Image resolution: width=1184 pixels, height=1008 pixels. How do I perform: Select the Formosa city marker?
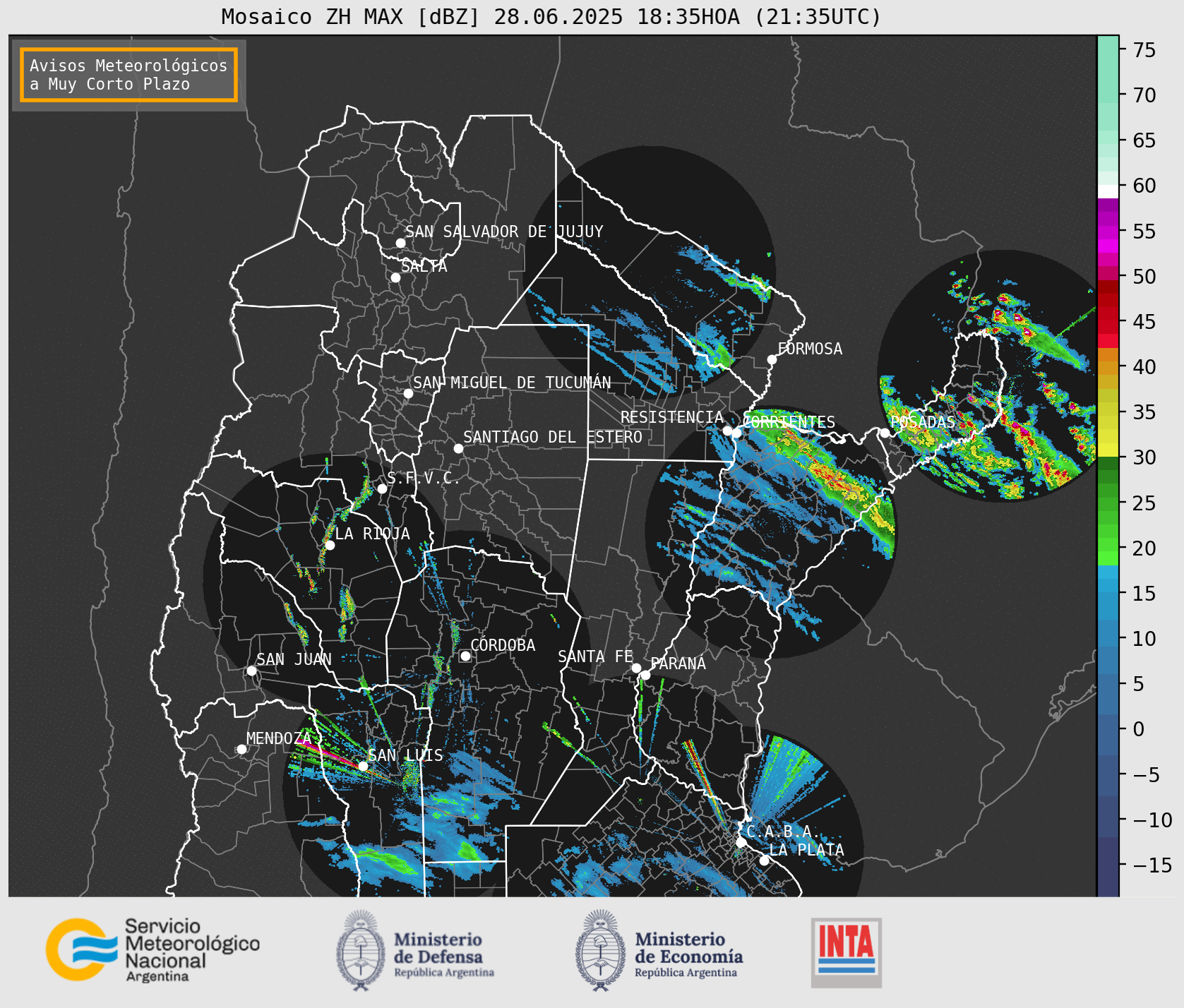[x=772, y=359]
